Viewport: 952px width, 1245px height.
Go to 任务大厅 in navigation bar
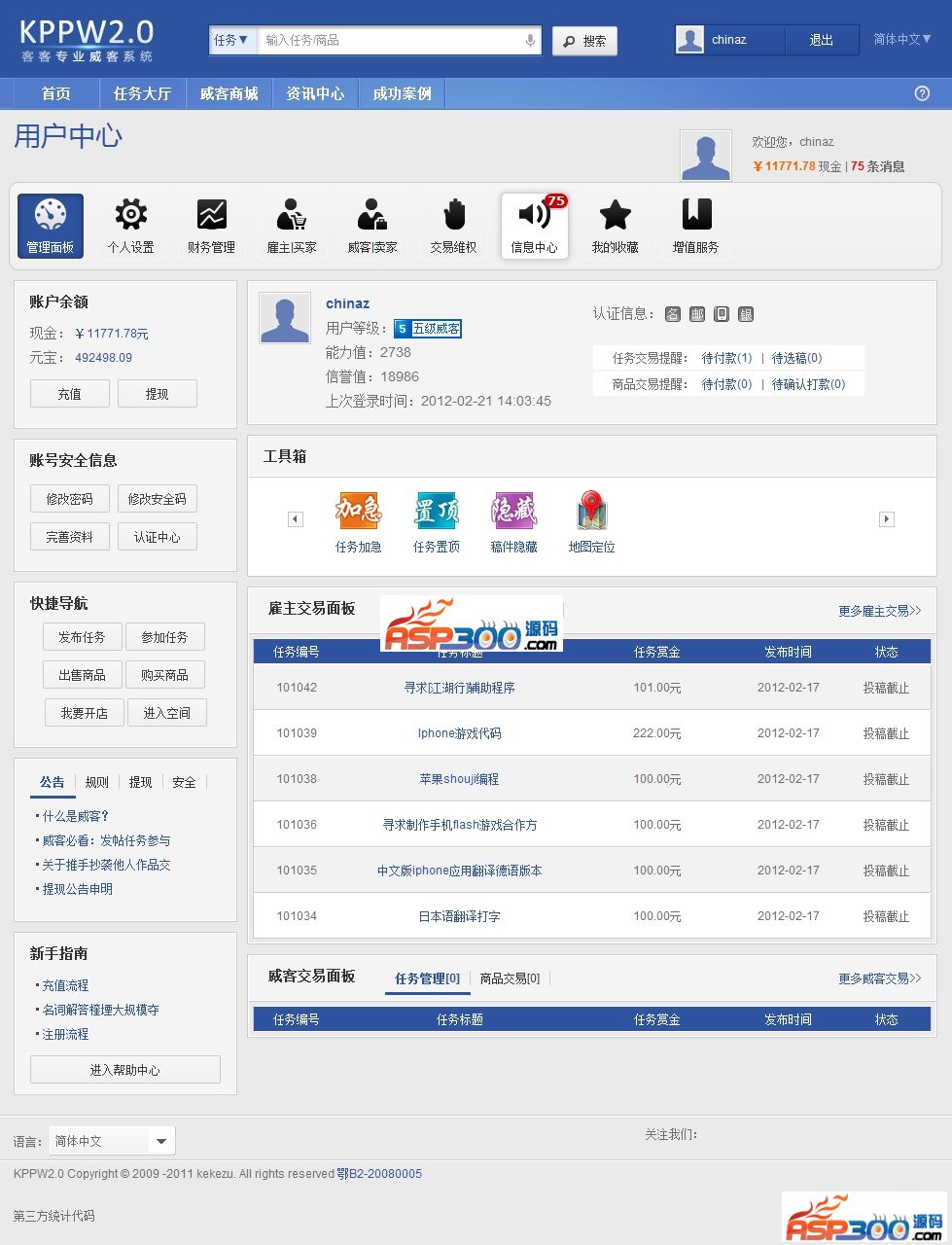coord(142,93)
